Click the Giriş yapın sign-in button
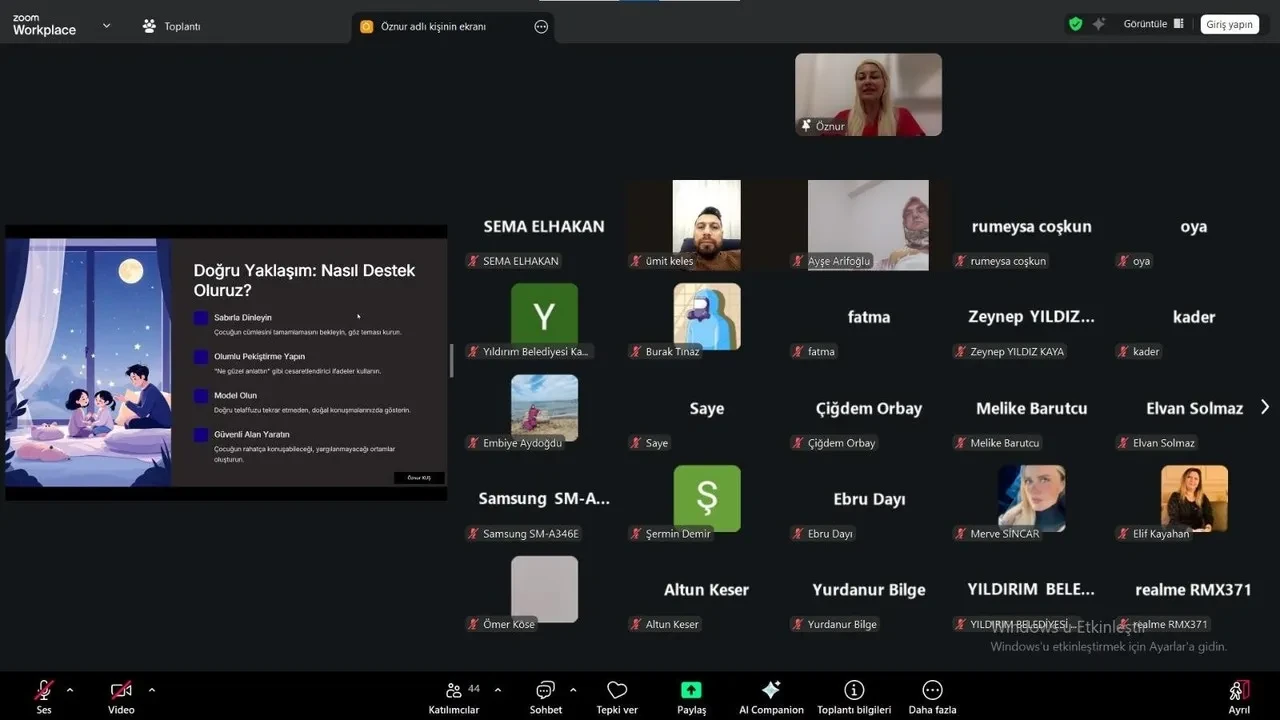 coord(1229,24)
